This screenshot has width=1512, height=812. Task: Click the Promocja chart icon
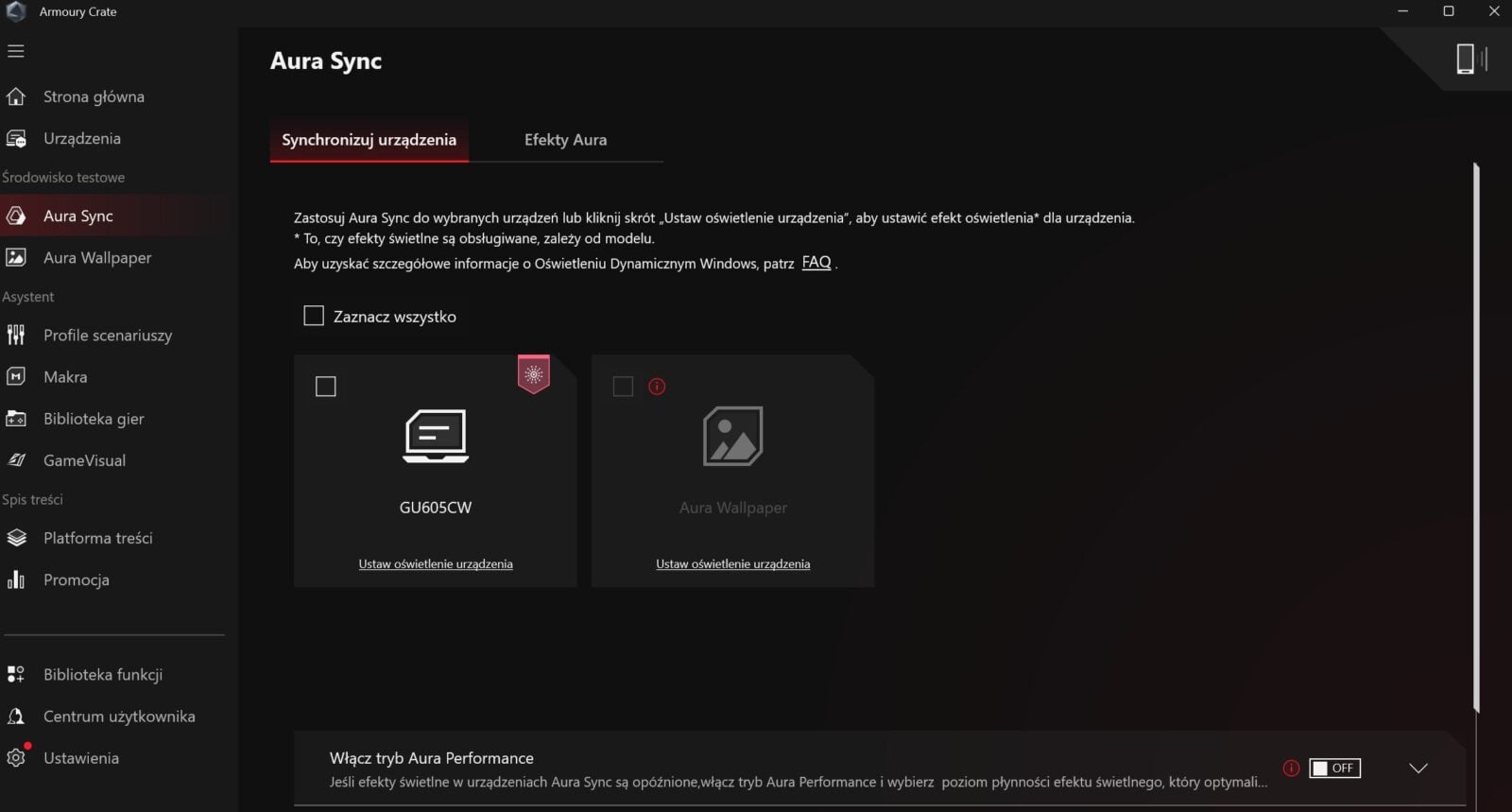[x=16, y=579]
